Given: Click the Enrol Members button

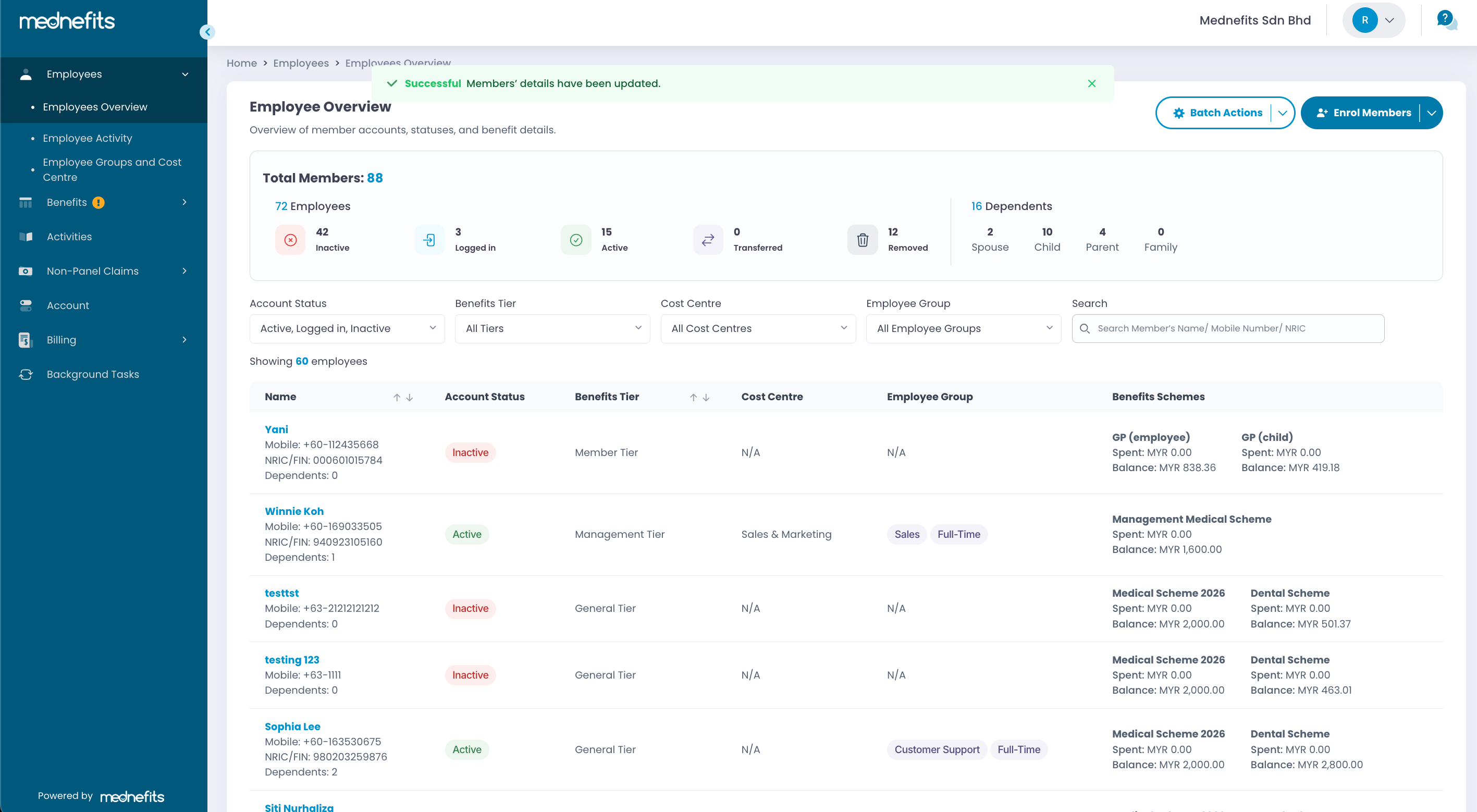Looking at the screenshot, I should [1364, 113].
